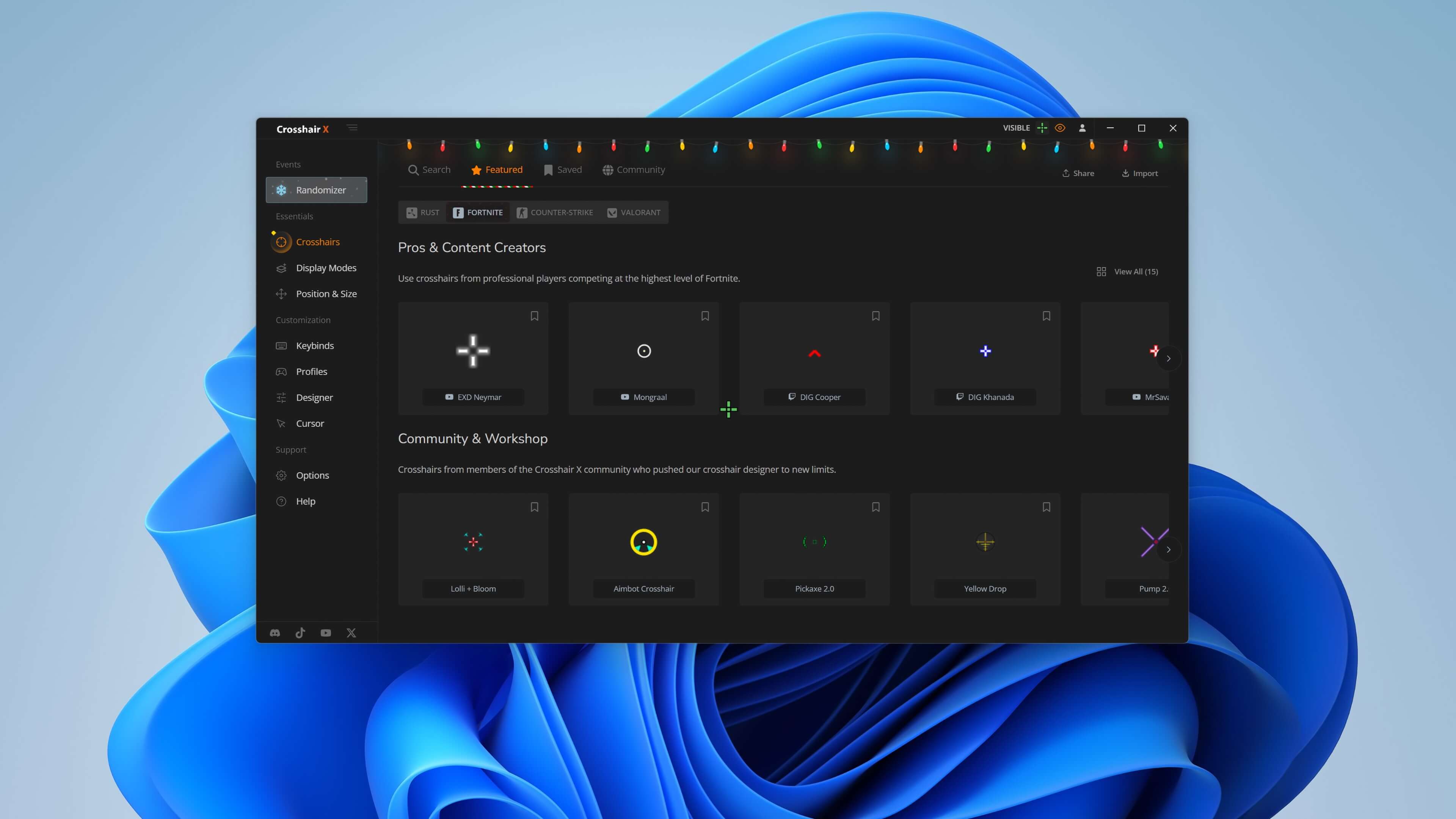
Task: Open the Community tab
Action: pos(634,169)
